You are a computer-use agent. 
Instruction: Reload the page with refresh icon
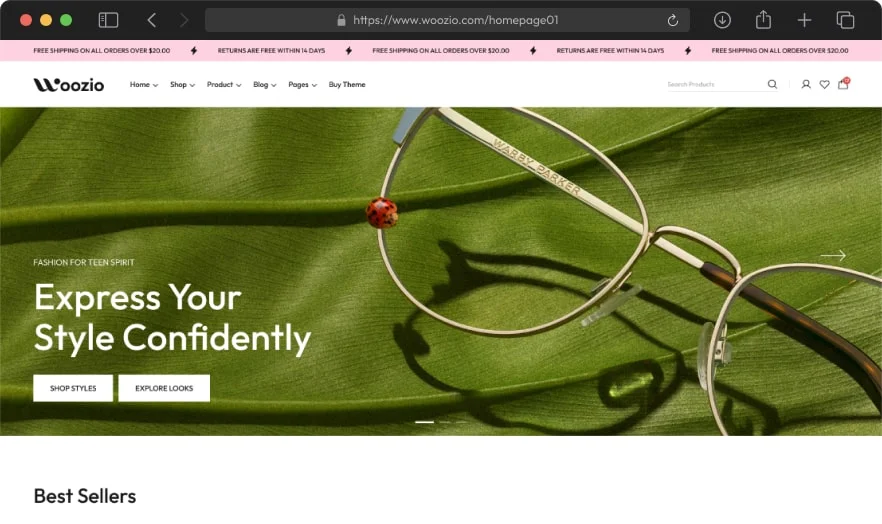click(673, 21)
